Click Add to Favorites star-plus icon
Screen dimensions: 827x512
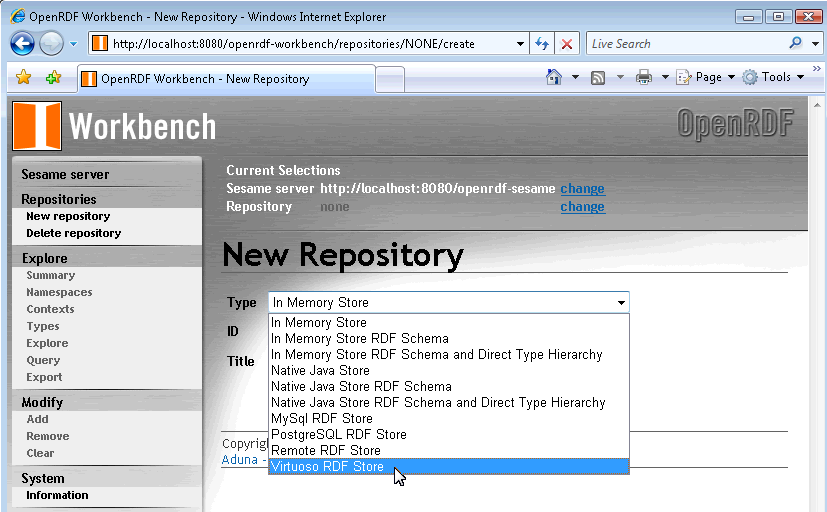pyautogui.click(x=53, y=78)
